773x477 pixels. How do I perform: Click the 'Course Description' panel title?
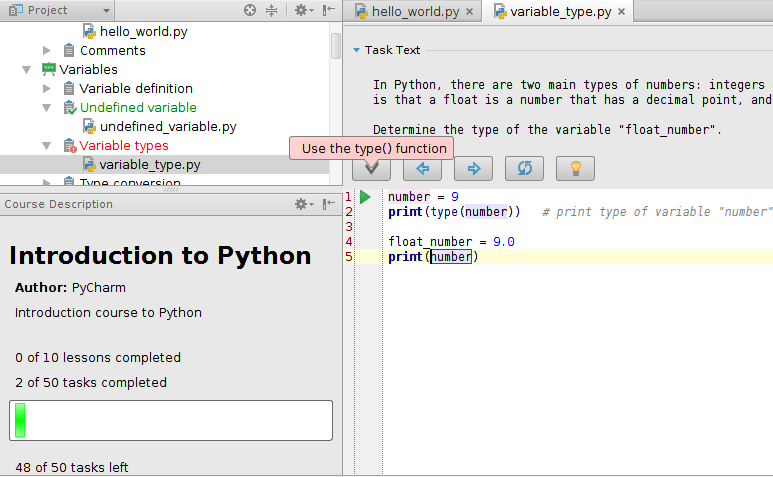(x=59, y=204)
